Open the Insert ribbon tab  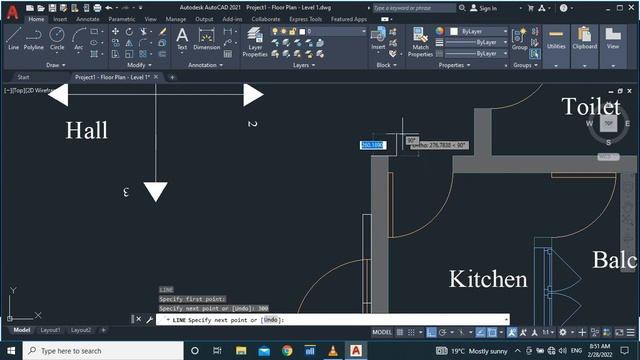60,19
